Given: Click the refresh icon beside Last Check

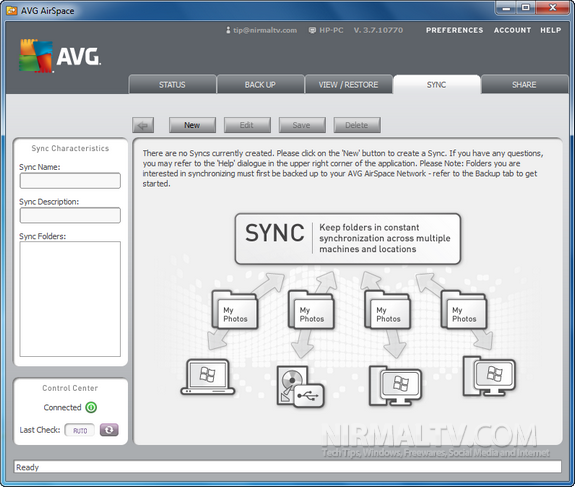Looking at the screenshot, I should pyautogui.click(x=109, y=430).
